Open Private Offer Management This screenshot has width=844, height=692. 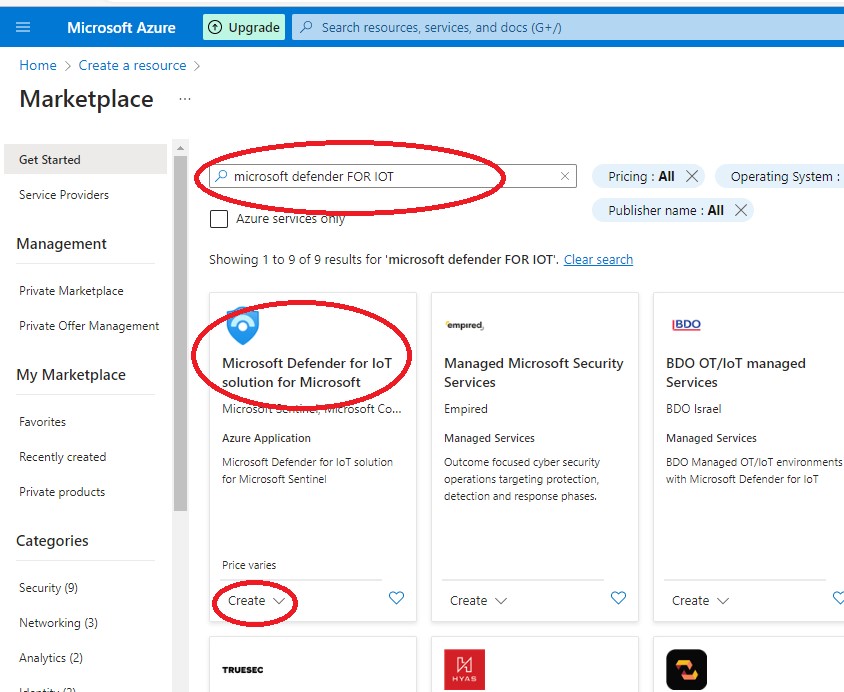click(x=89, y=326)
